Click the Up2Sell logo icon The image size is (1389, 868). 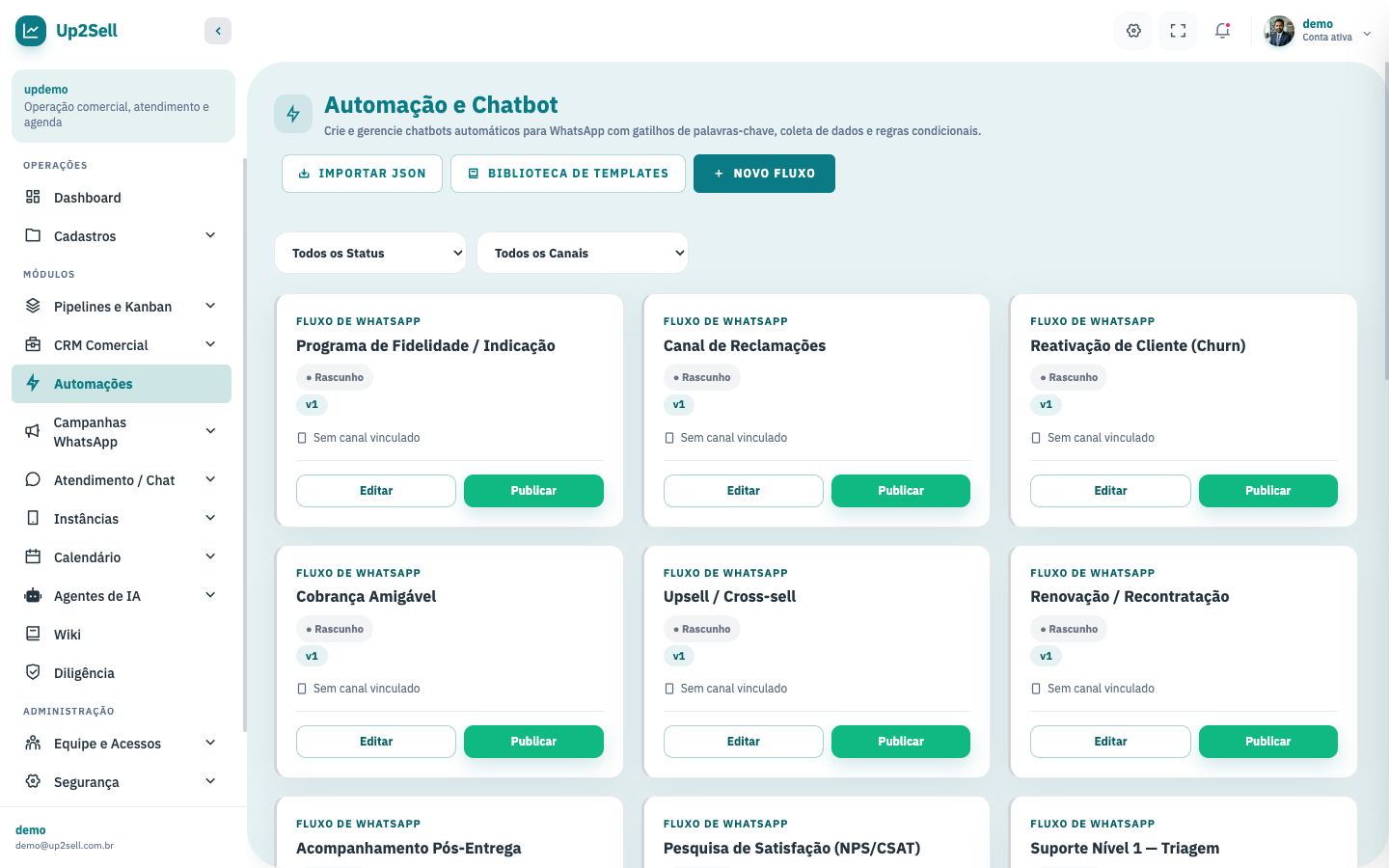(31, 31)
